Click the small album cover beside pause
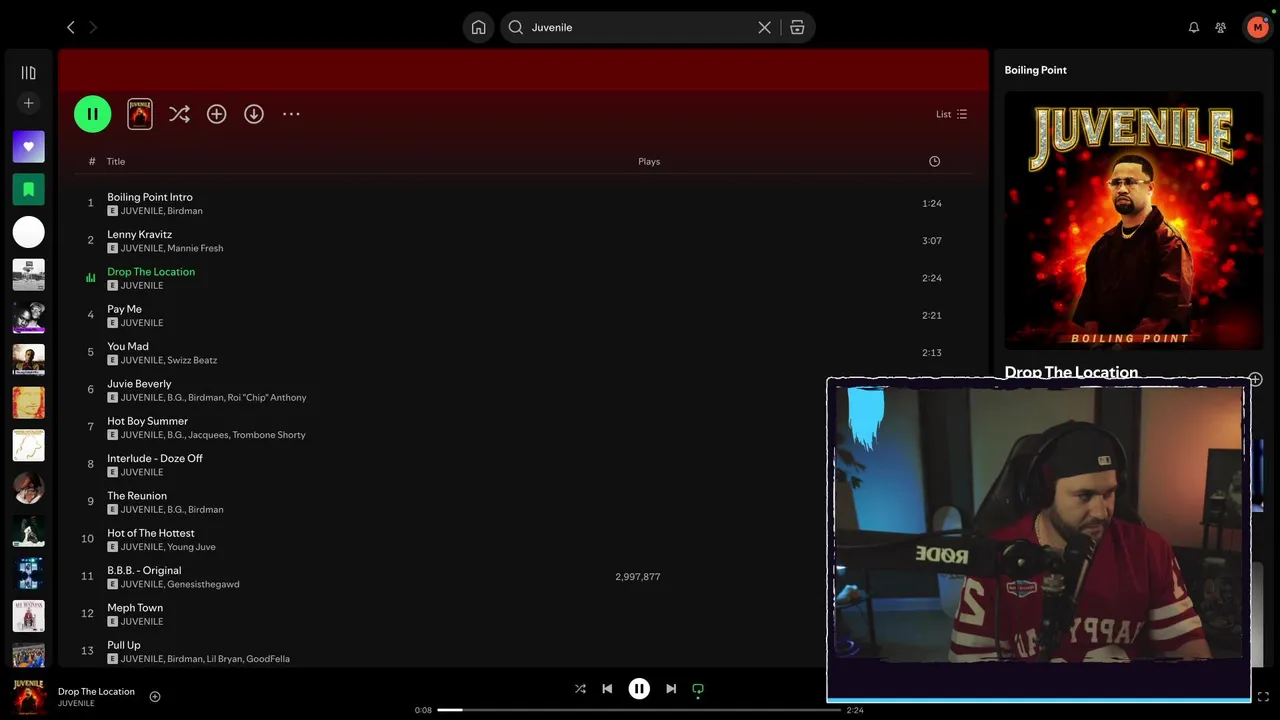Screen dimensions: 1280x720 pyautogui.click(x=140, y=114)
